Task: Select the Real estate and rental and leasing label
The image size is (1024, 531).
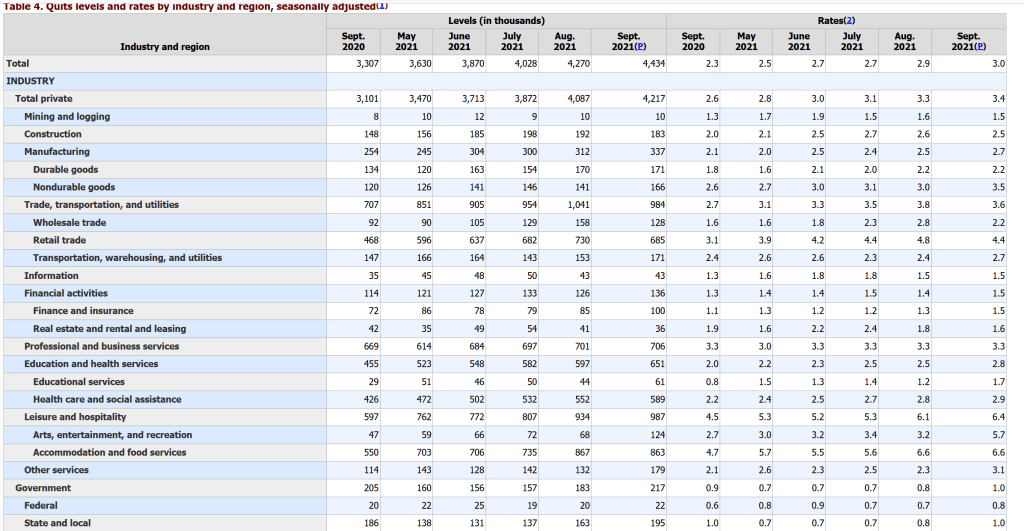Action: (x=109, y=328)
